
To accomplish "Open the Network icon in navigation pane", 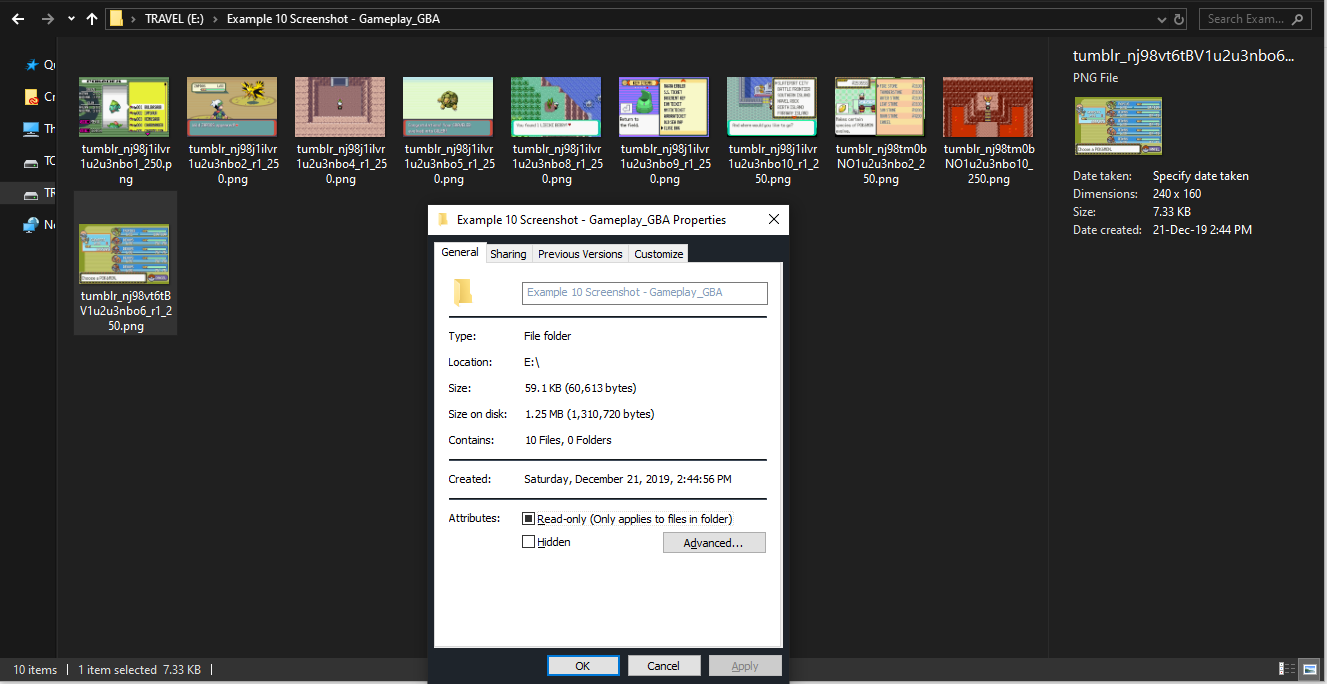I will tap(31, 225).
